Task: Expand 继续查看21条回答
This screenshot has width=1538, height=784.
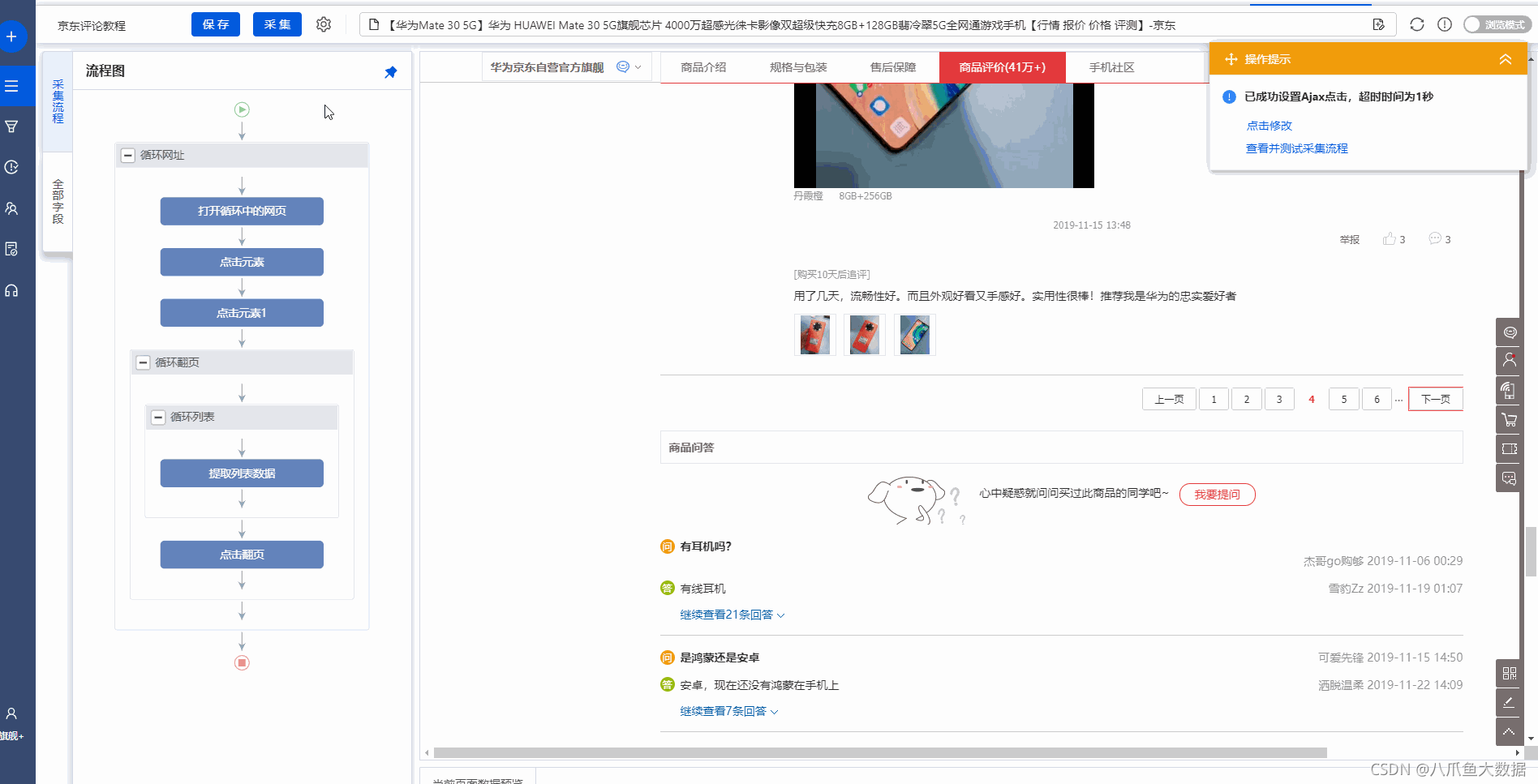Action: click(732, 615)
